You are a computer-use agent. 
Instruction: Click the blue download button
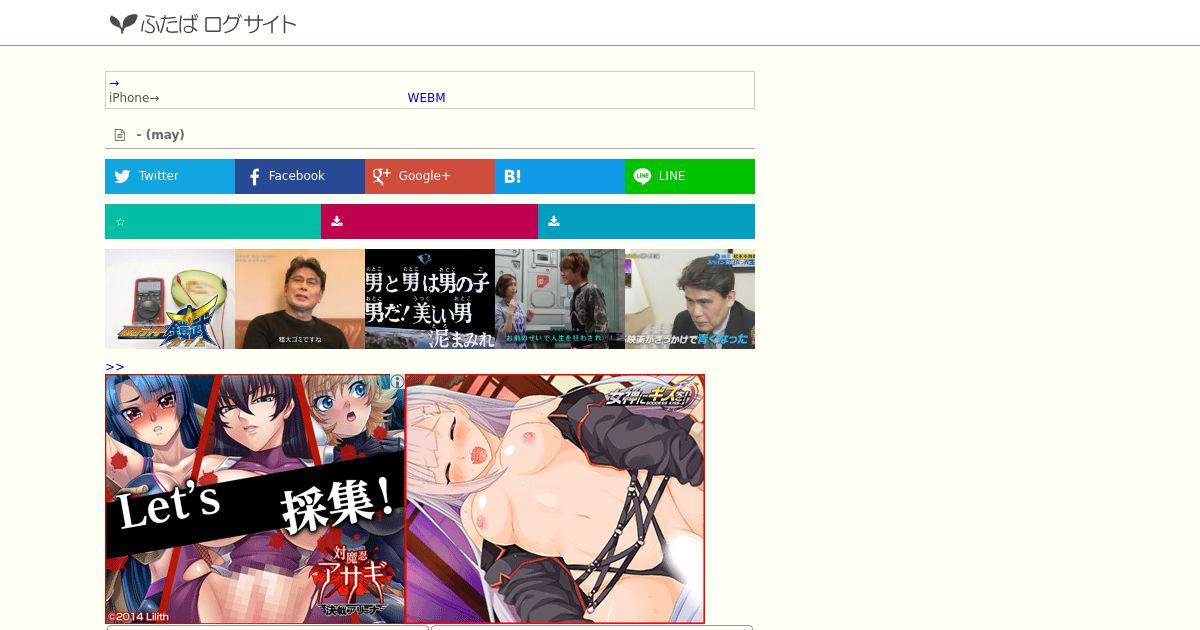[x=646, y=222]
